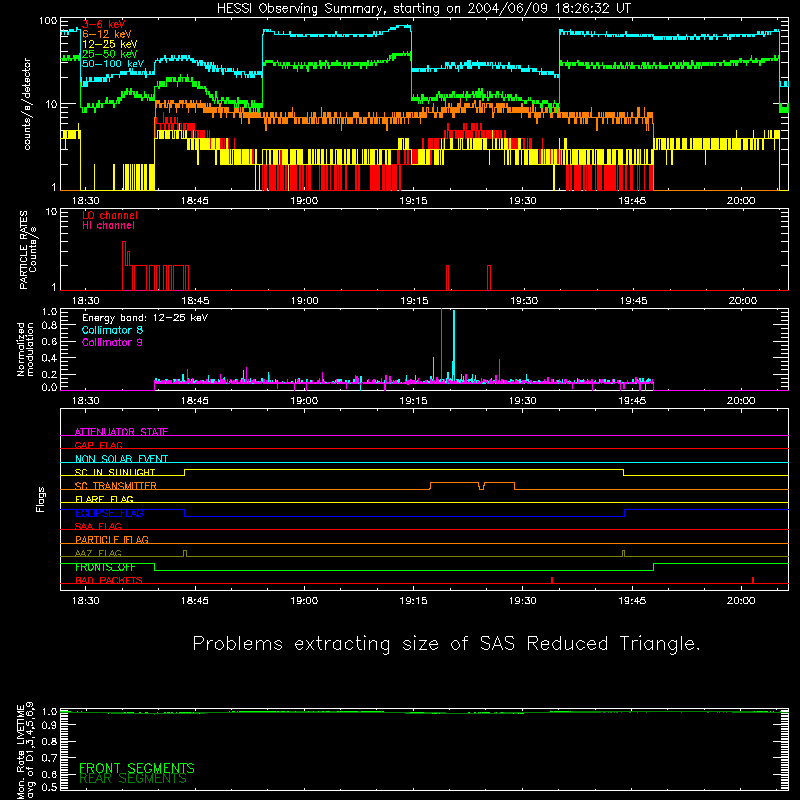Click the 19:00 tick label under counts plot

click(304, 201)
